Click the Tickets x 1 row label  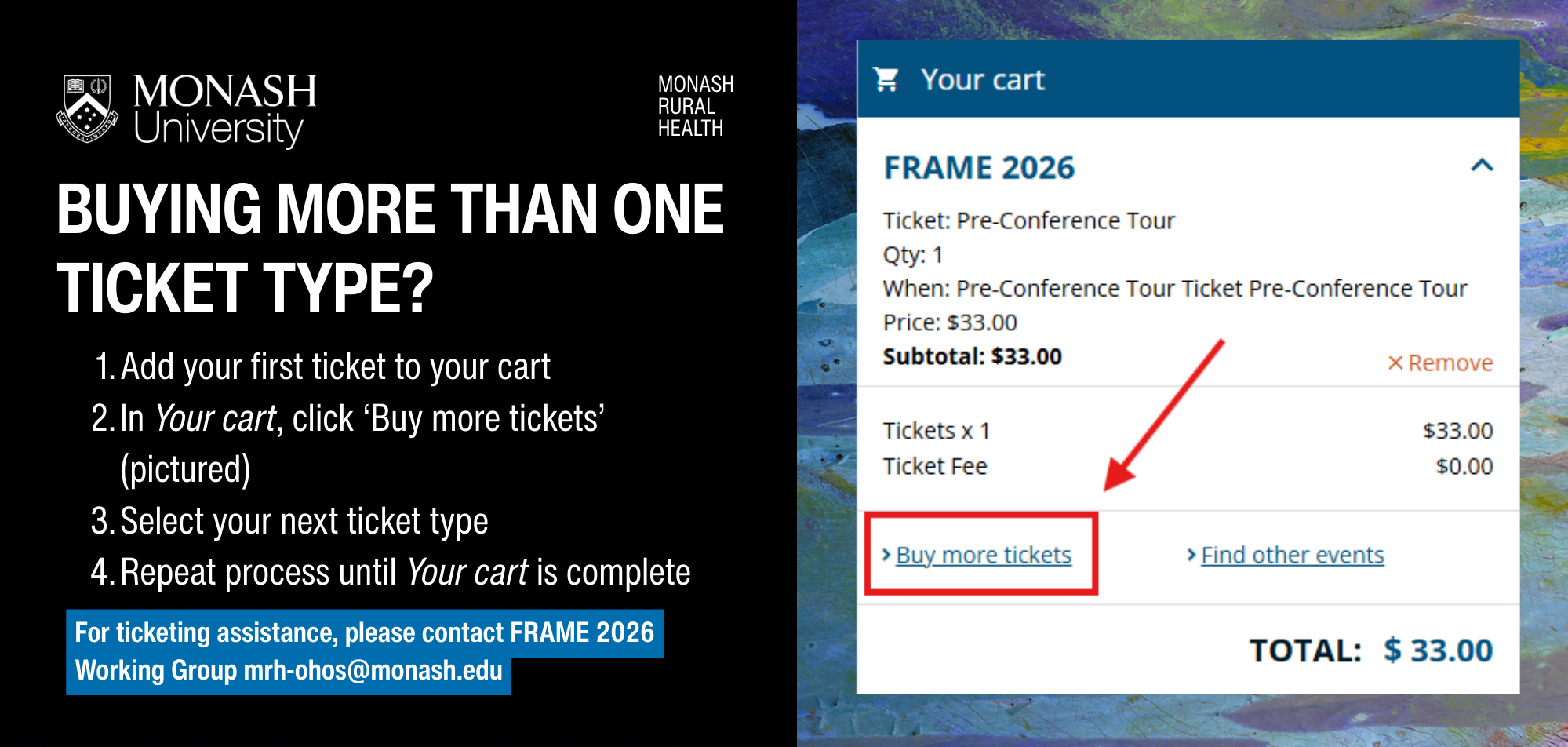pyautogui.click(x=937, y=431)
